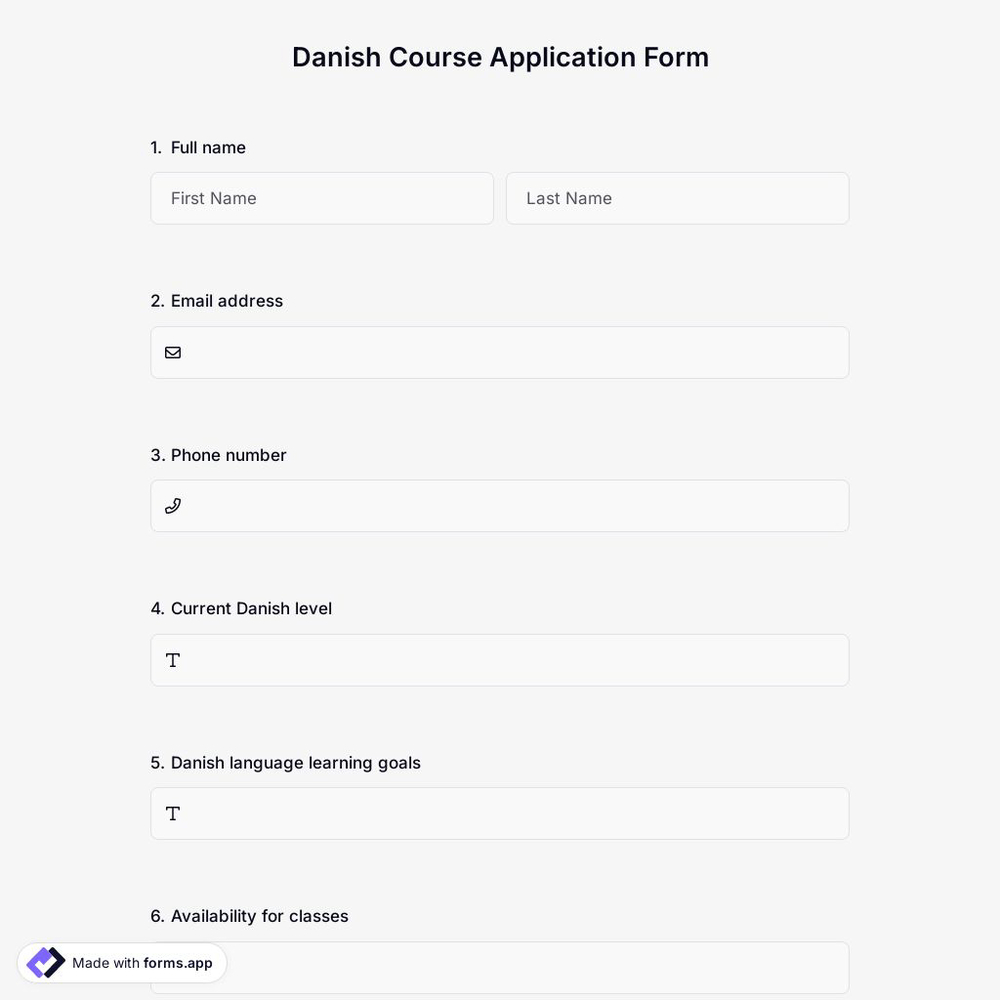Focus the email address input box
The width and height of the screenshot is (1000, 1000).
[500, 352]
